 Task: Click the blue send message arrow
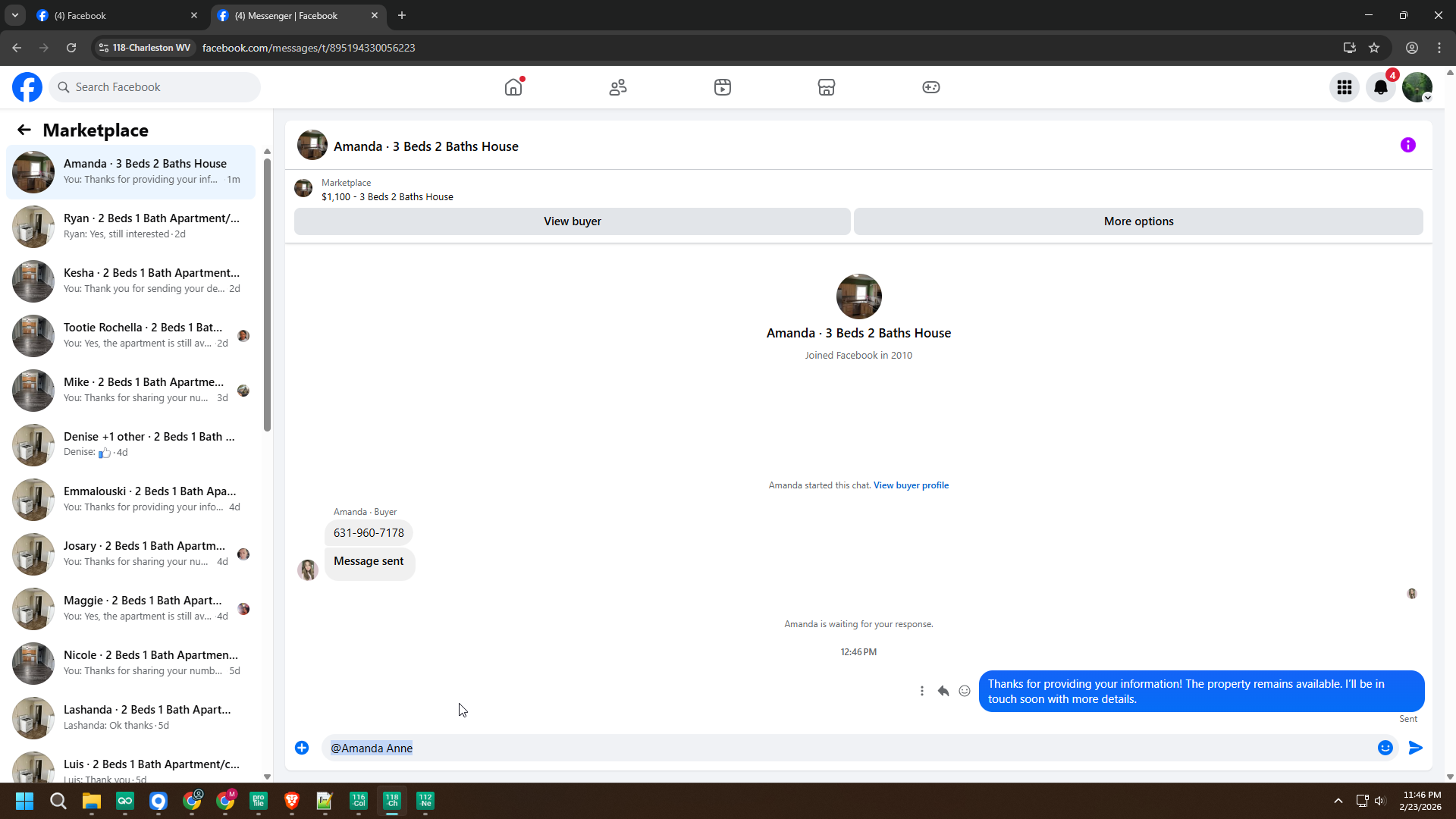(1416, 748)
